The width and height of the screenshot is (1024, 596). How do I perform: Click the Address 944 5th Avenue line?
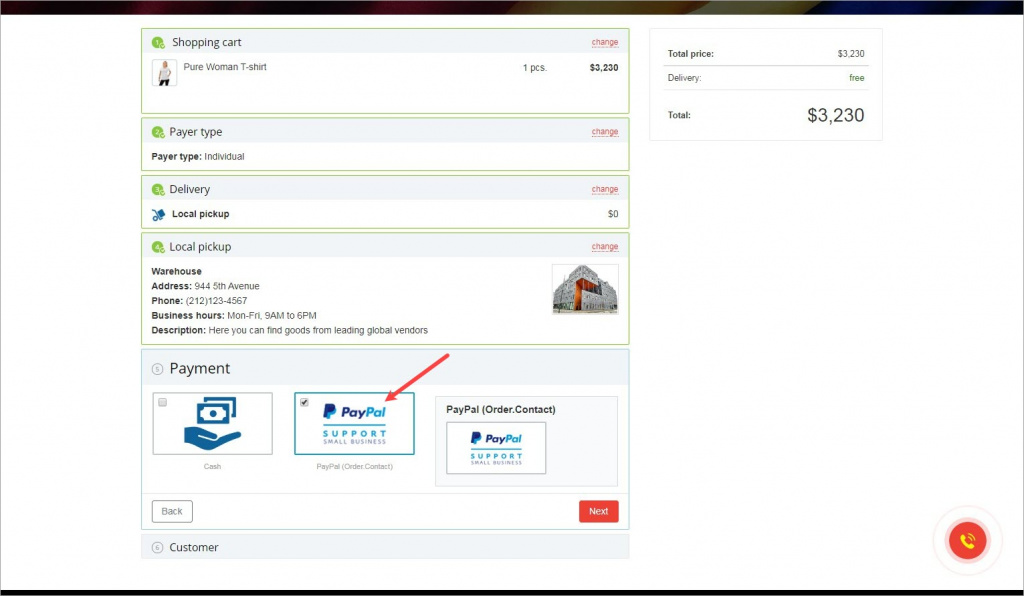pyautogui.click(x=206, y=286)
